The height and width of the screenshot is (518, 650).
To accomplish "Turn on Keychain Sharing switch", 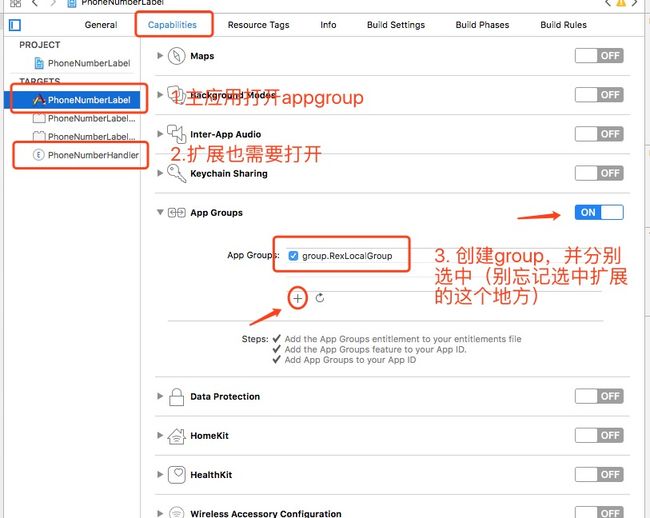I will coord(599,173).
